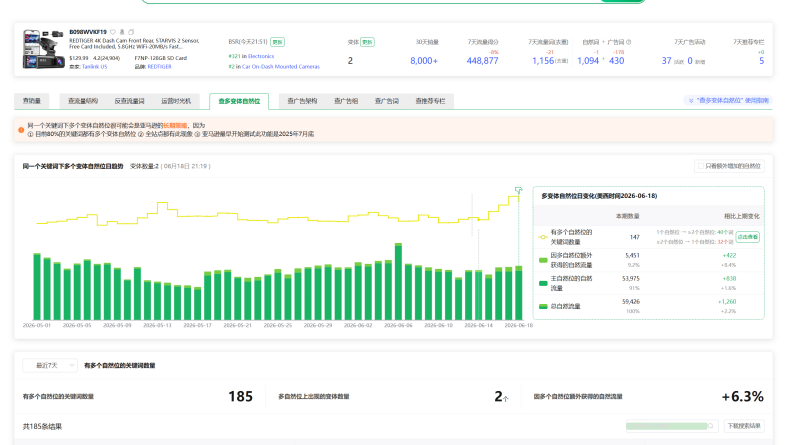Open the REDTIGER dash cam product thumbnail

click(x=43, y=49)
